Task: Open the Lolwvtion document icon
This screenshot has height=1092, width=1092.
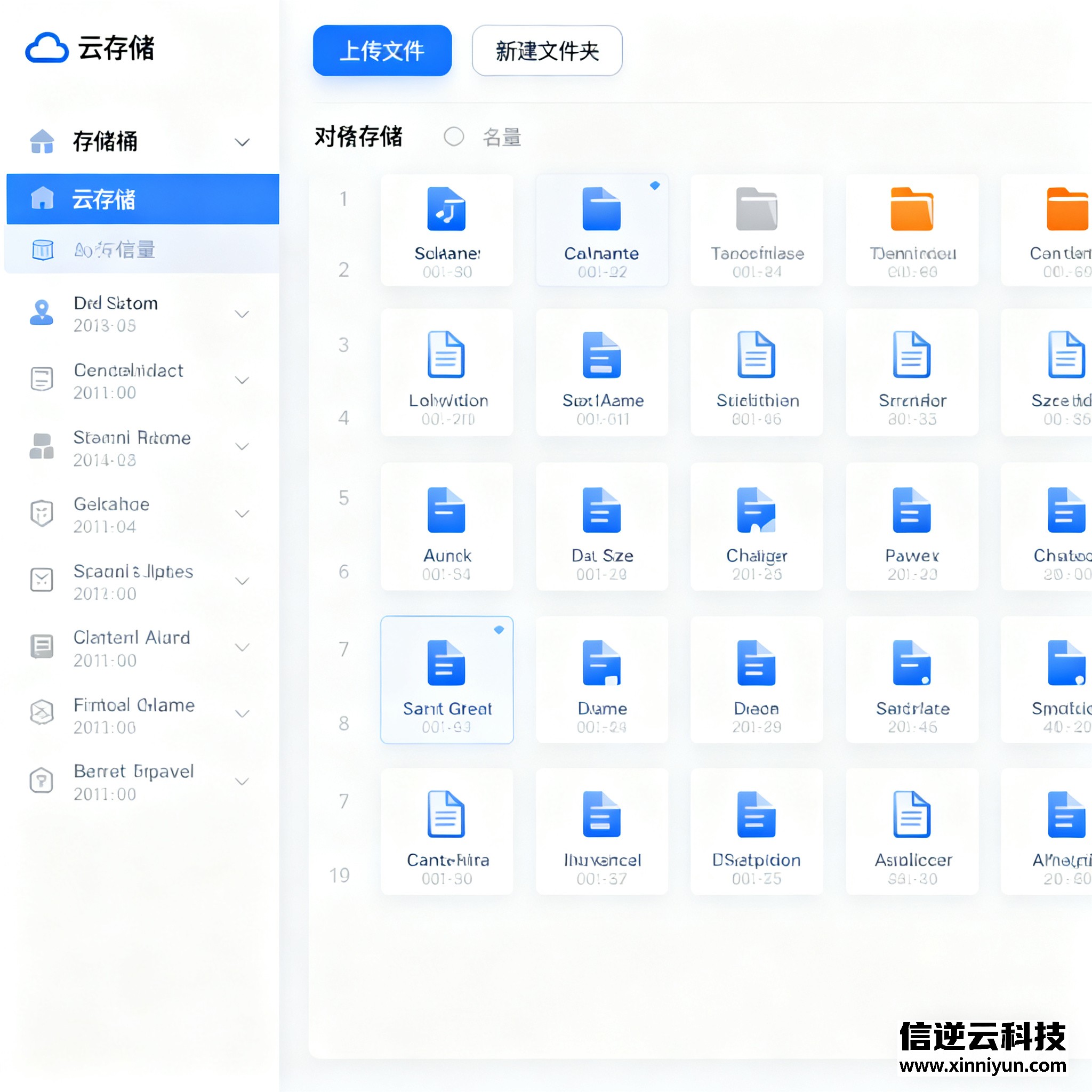Action: point(446,355)
